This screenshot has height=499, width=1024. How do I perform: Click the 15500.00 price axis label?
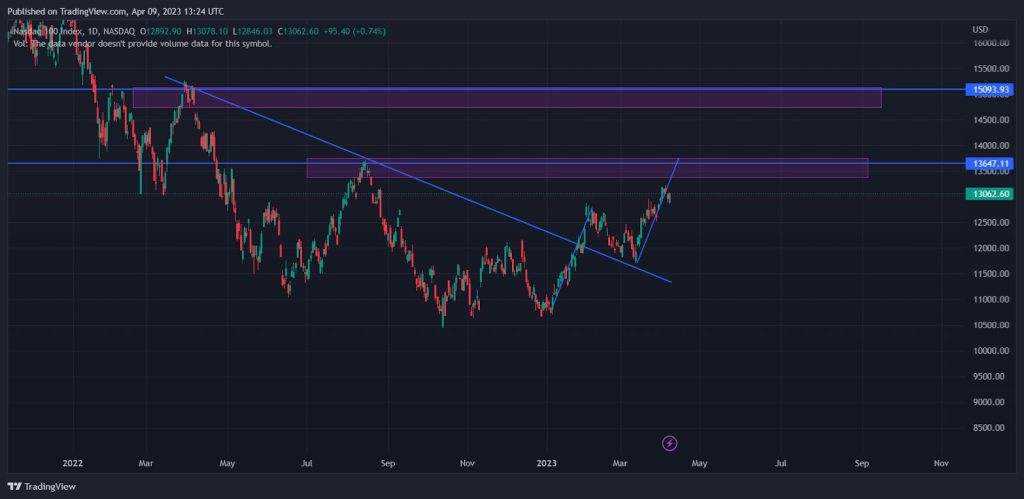(990, 69)
